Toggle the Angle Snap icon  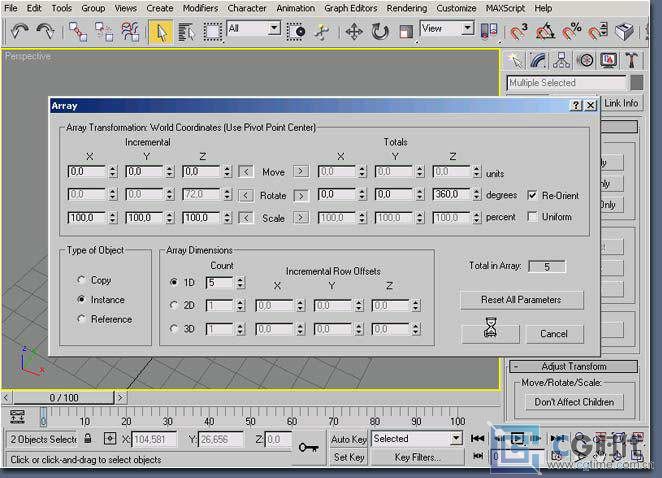coord(545,32)
